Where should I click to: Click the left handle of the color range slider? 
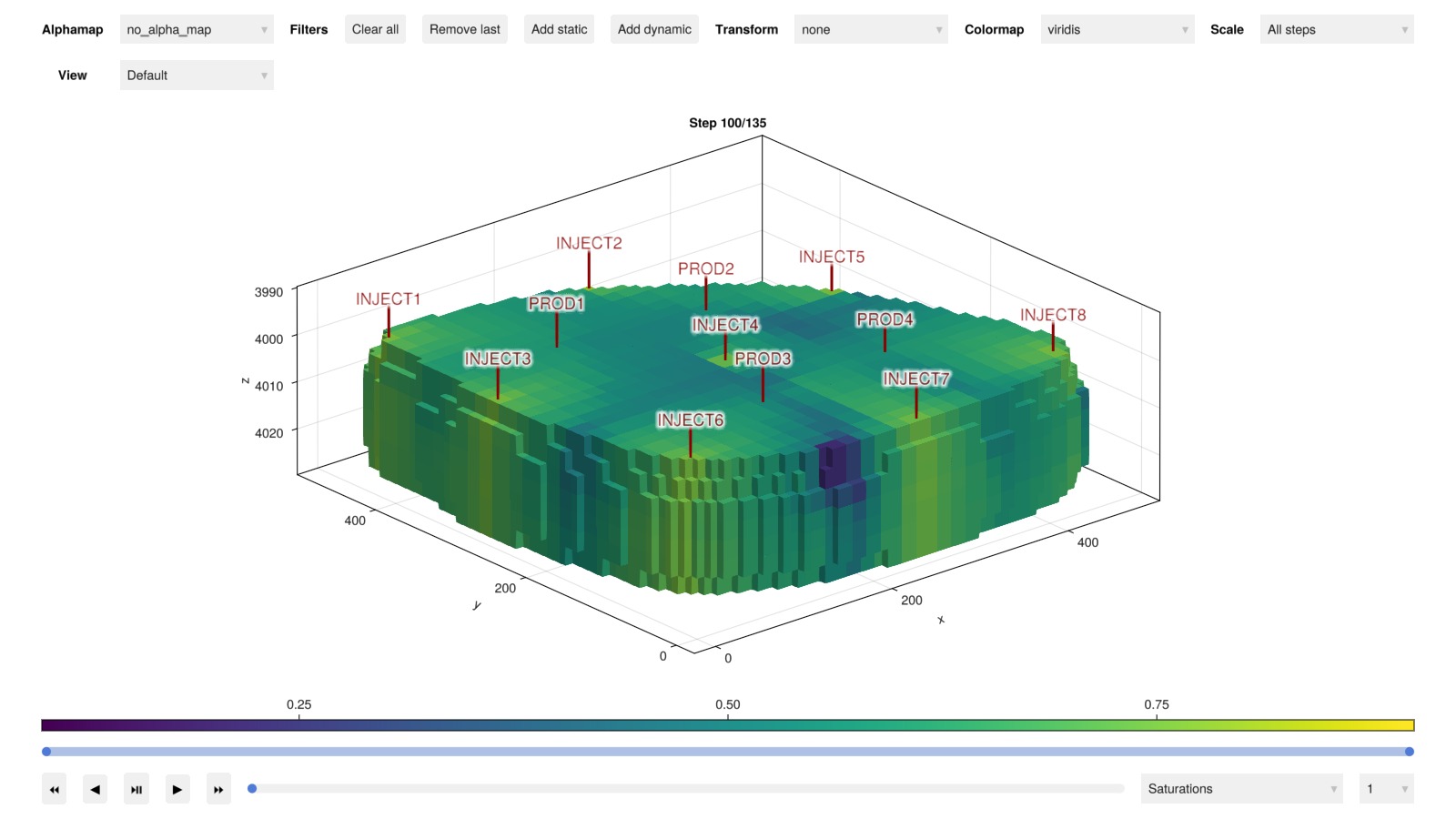click(x=46, y=752)
